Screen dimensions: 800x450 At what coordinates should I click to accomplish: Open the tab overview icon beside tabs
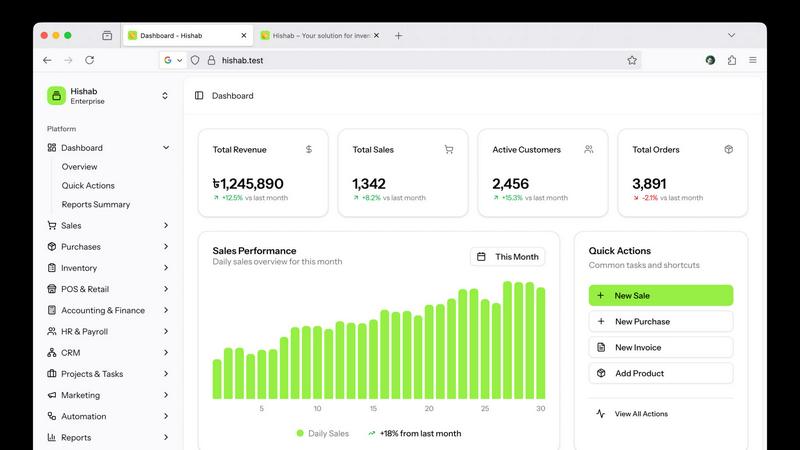coord(107,36)
